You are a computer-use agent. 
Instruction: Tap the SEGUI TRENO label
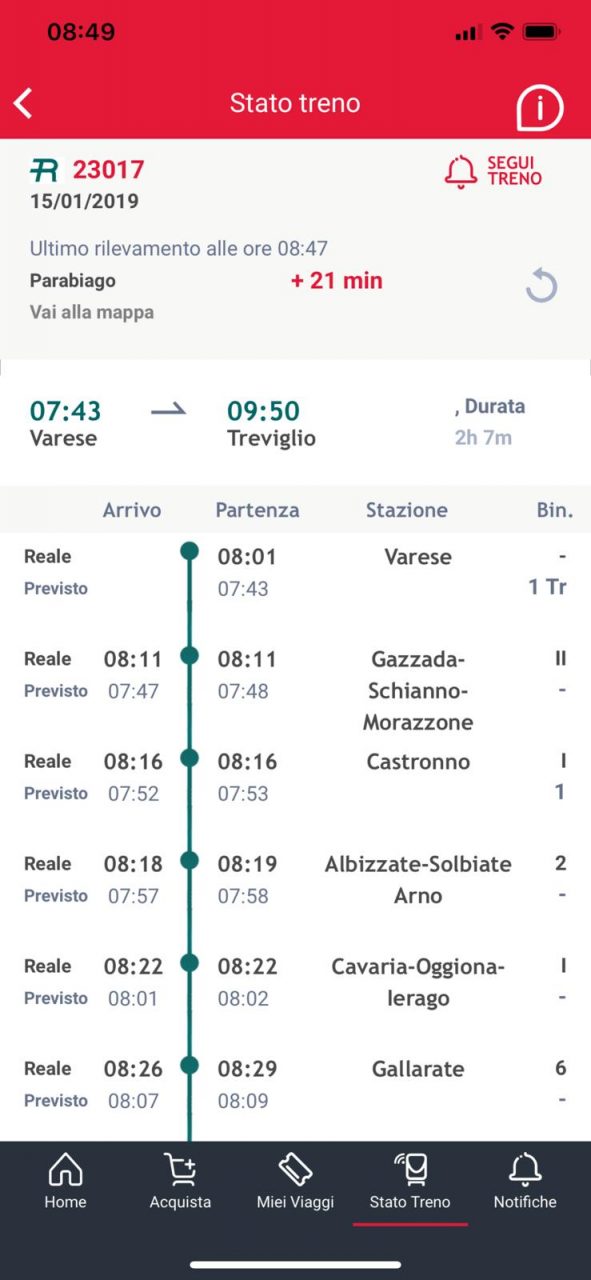[x=514, y=171]
